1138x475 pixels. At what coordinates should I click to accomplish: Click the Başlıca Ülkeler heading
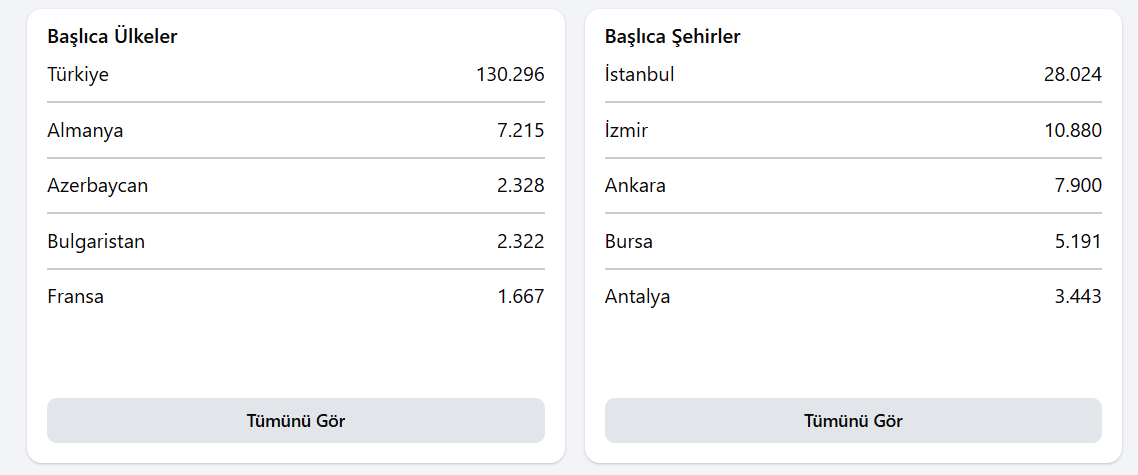[112, 37]
